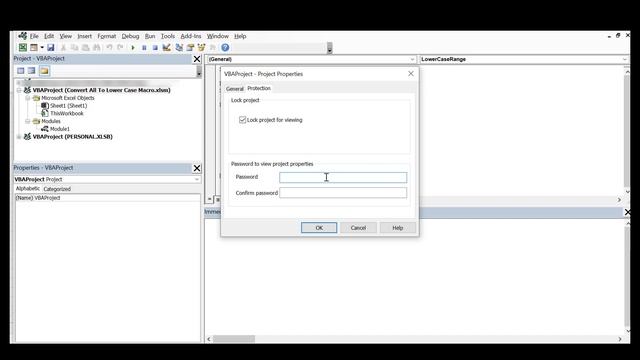The width and height of the screenshot is (640, 360).
Task: Open the View menu
Action: click(x=66, y=36)
